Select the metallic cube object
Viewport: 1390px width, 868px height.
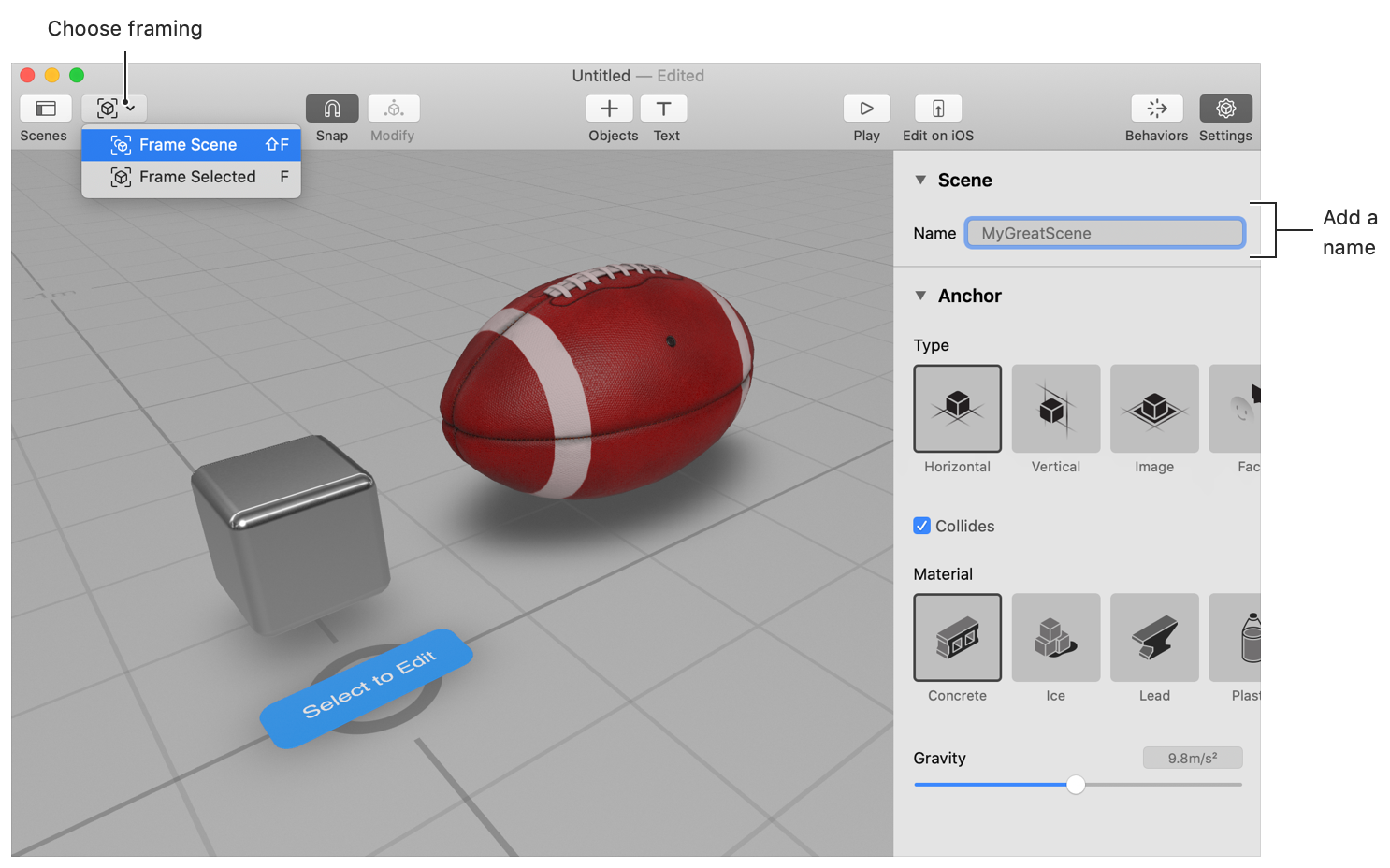pos(291,535)
